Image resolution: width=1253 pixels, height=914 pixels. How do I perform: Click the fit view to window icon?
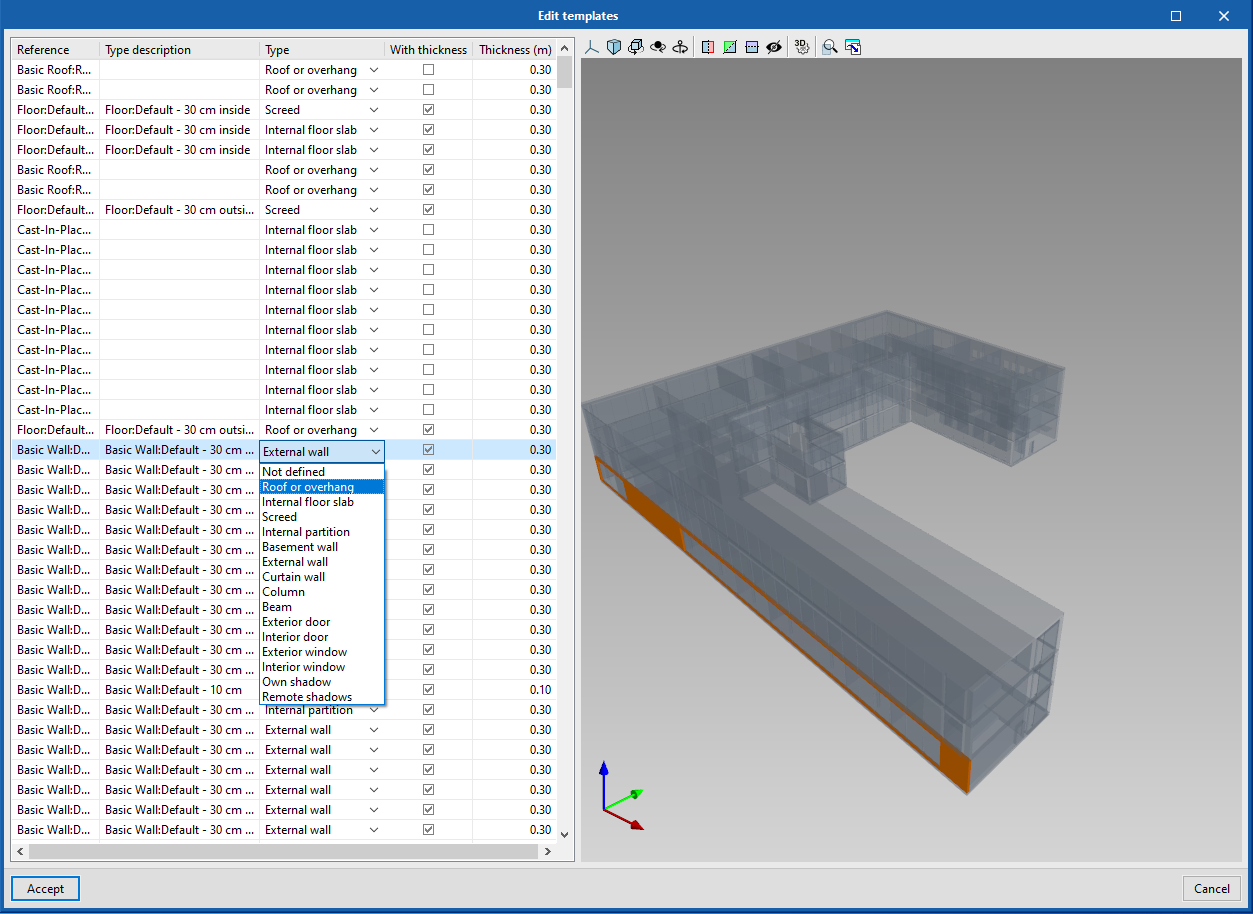tap(851, 46)
